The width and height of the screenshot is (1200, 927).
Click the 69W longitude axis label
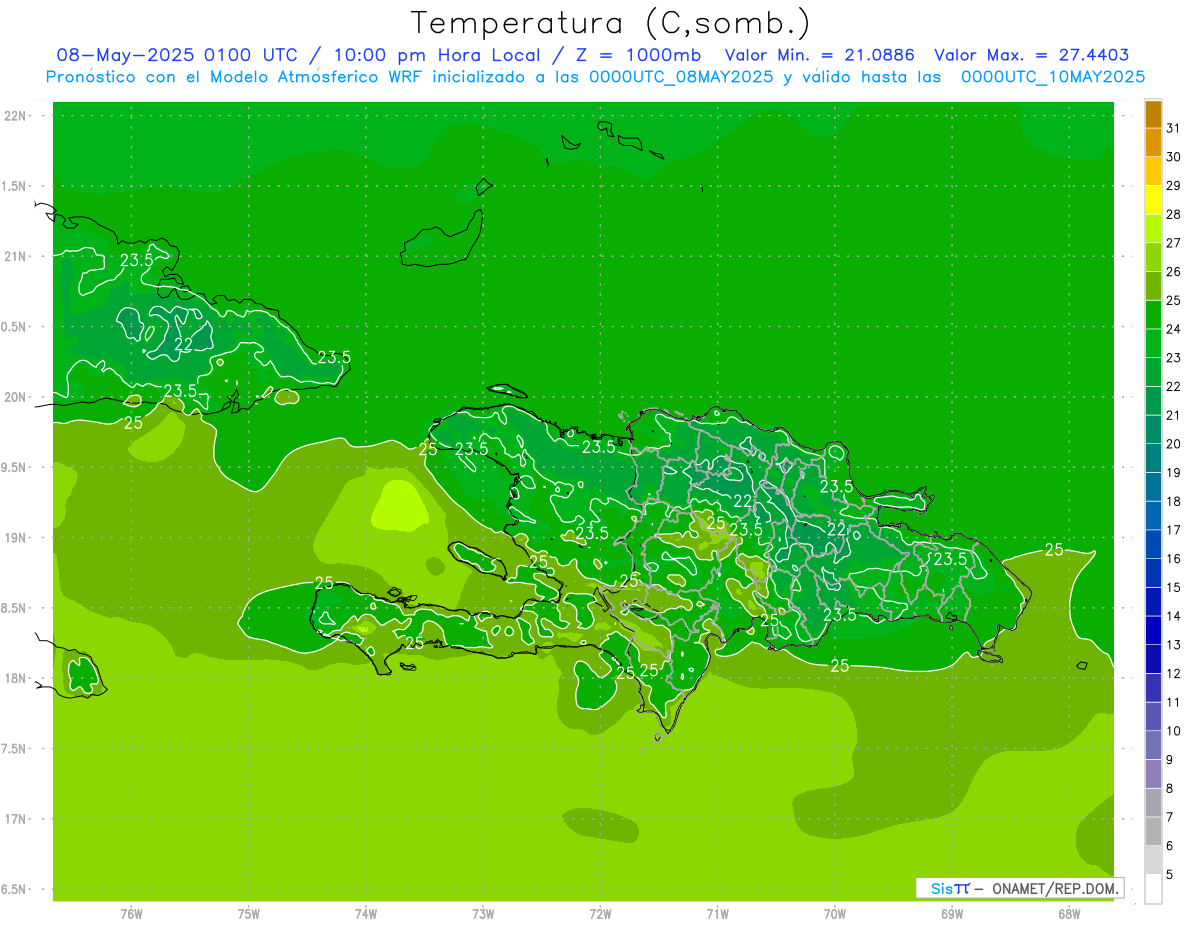pyautogui.click(x=952, y=914)
